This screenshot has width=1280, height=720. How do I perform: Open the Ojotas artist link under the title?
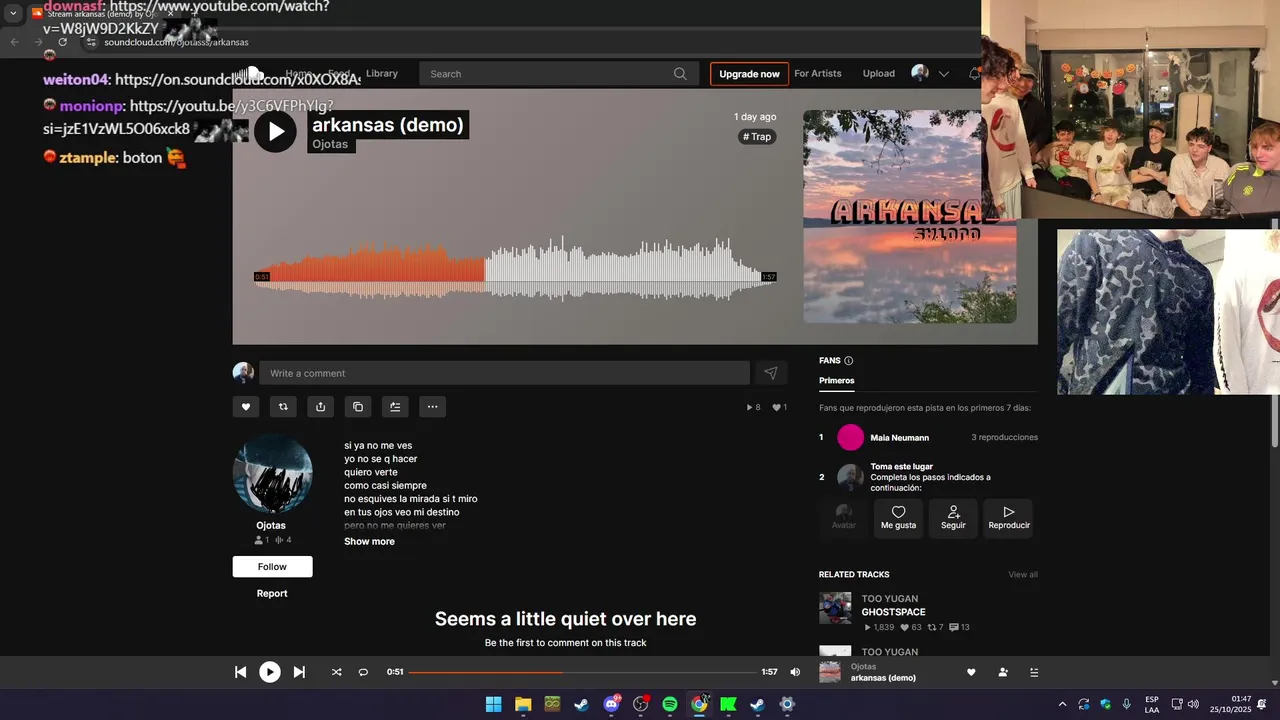(330, 144)
